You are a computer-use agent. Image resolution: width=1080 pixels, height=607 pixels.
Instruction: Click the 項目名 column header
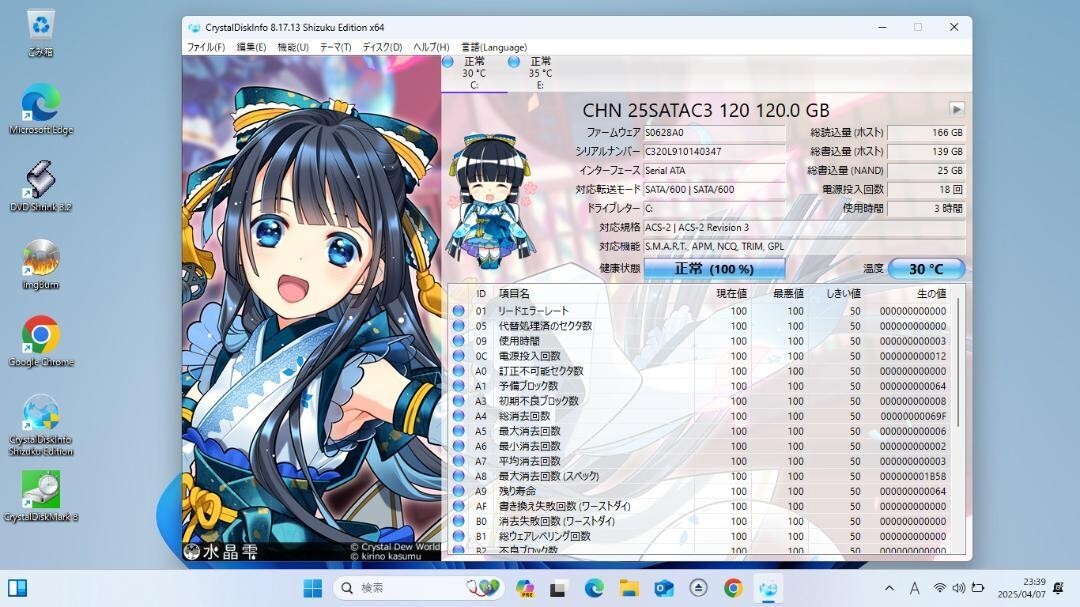coord(514,294)
